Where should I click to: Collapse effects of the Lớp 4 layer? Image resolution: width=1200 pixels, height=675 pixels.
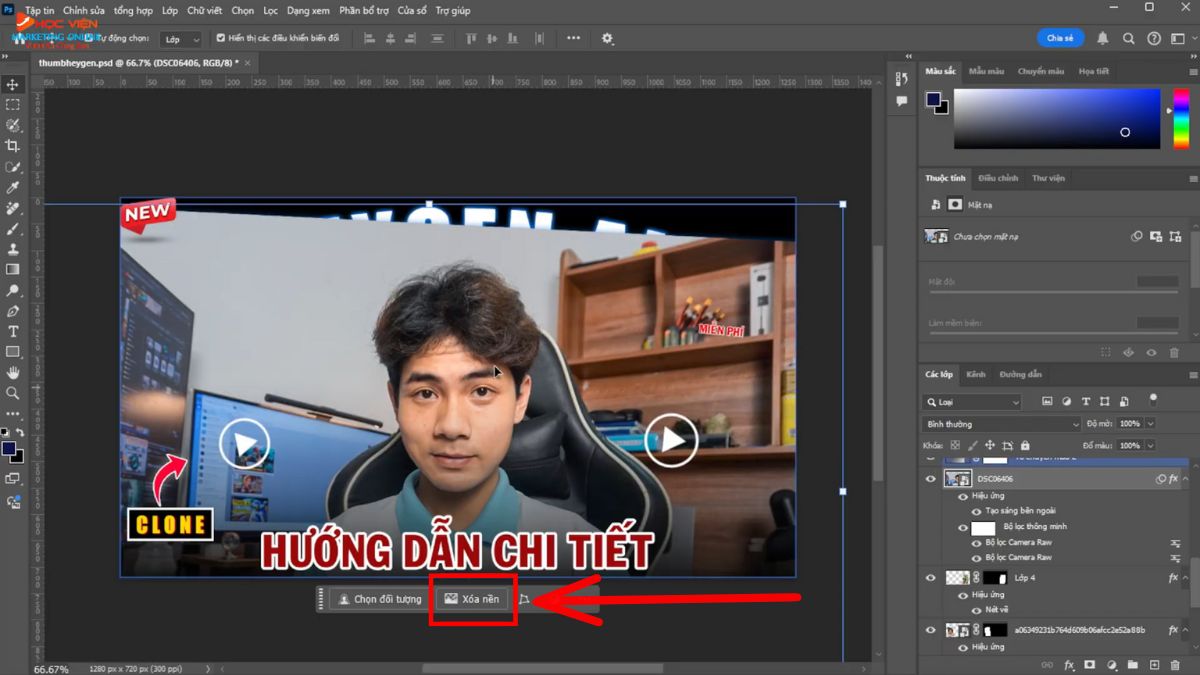[x=1187, y=578]
